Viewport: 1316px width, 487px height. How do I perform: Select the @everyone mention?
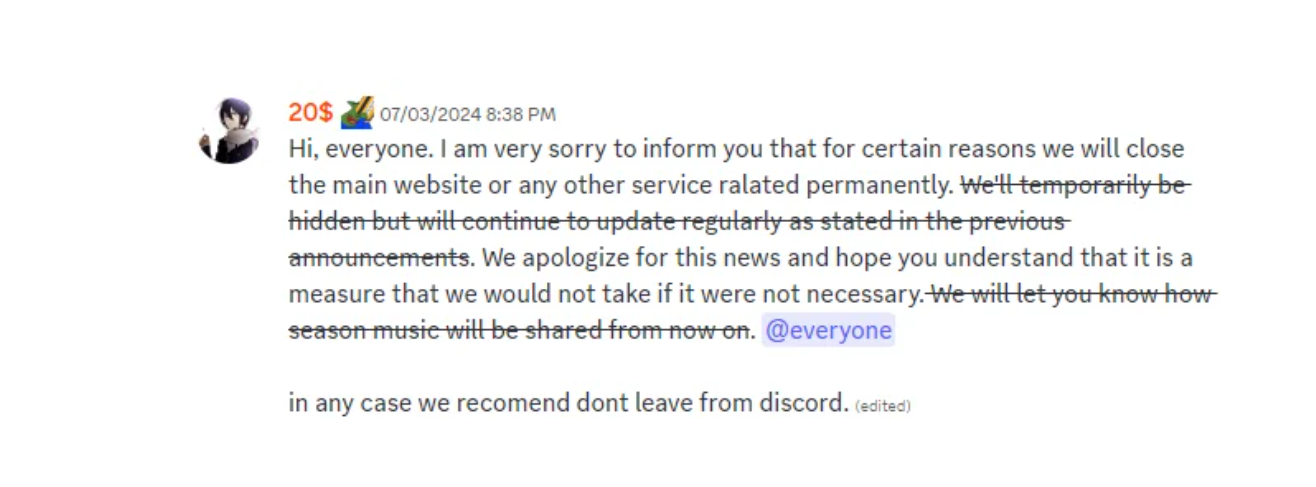pyautogui.click(x=828, y=330)
